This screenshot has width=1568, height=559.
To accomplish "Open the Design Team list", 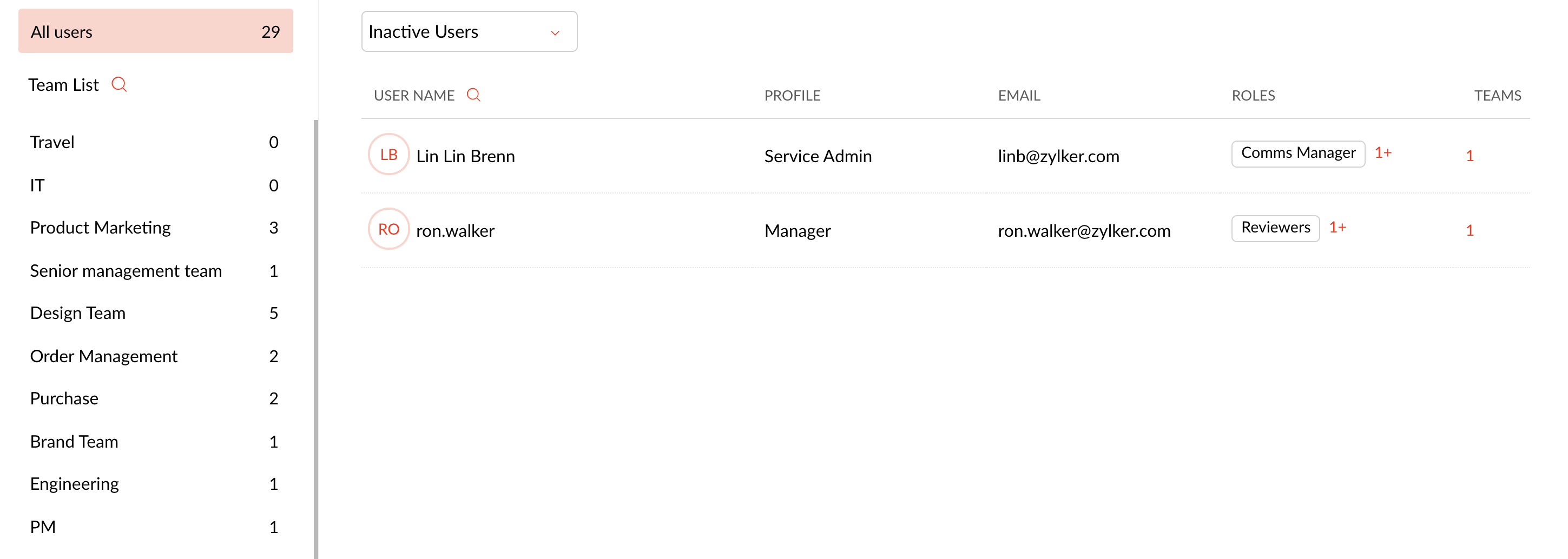I will coord(78,313).
